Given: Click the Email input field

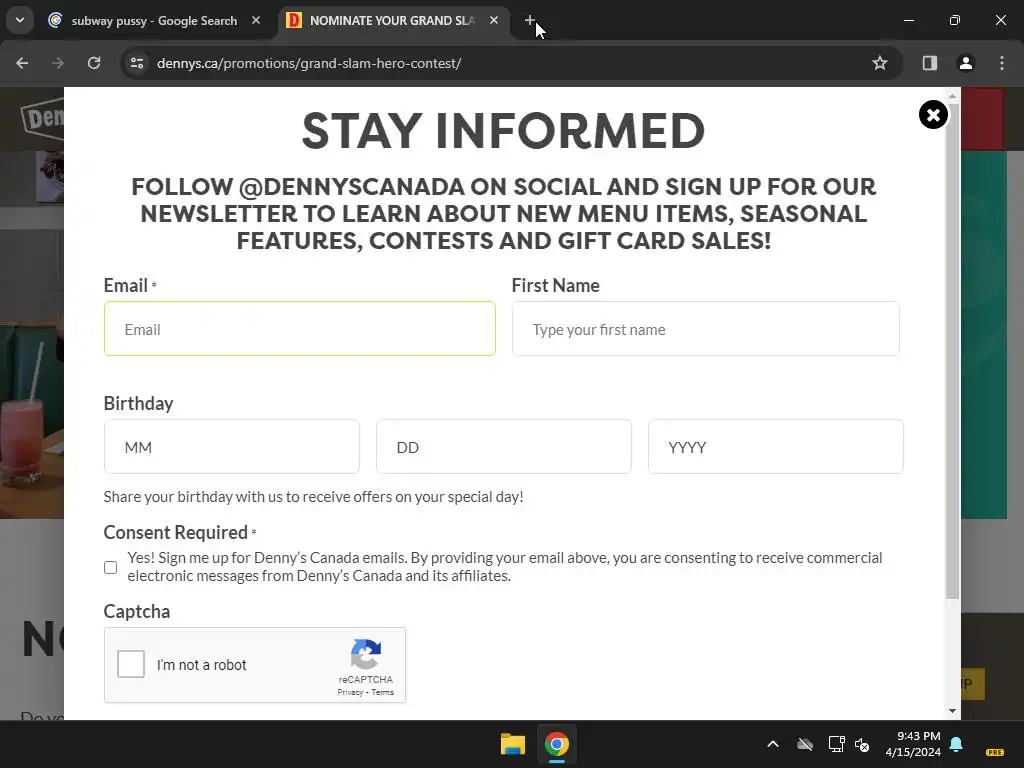Looking at the screenshot, I should click(x=300, y=328).
